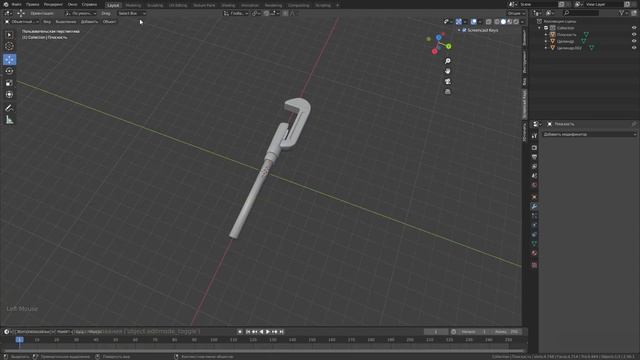
Task: Choose the Rotate tool
Action: click(x=9, y=71)
